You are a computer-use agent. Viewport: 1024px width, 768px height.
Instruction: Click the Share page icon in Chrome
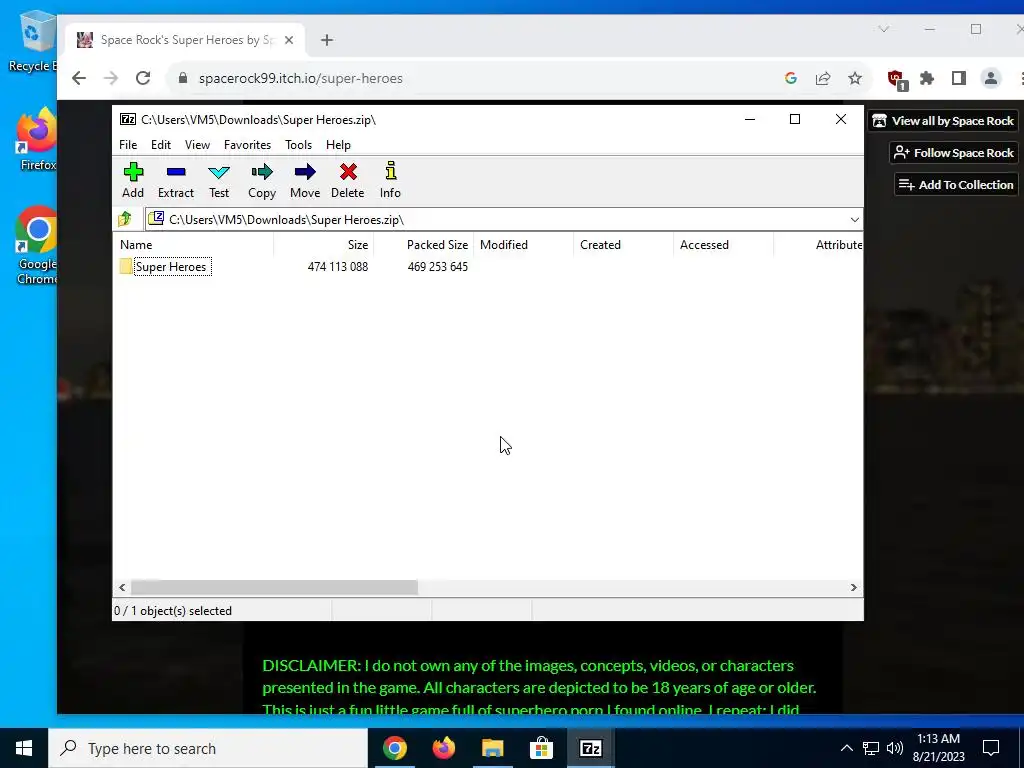(x=823, y=78)
